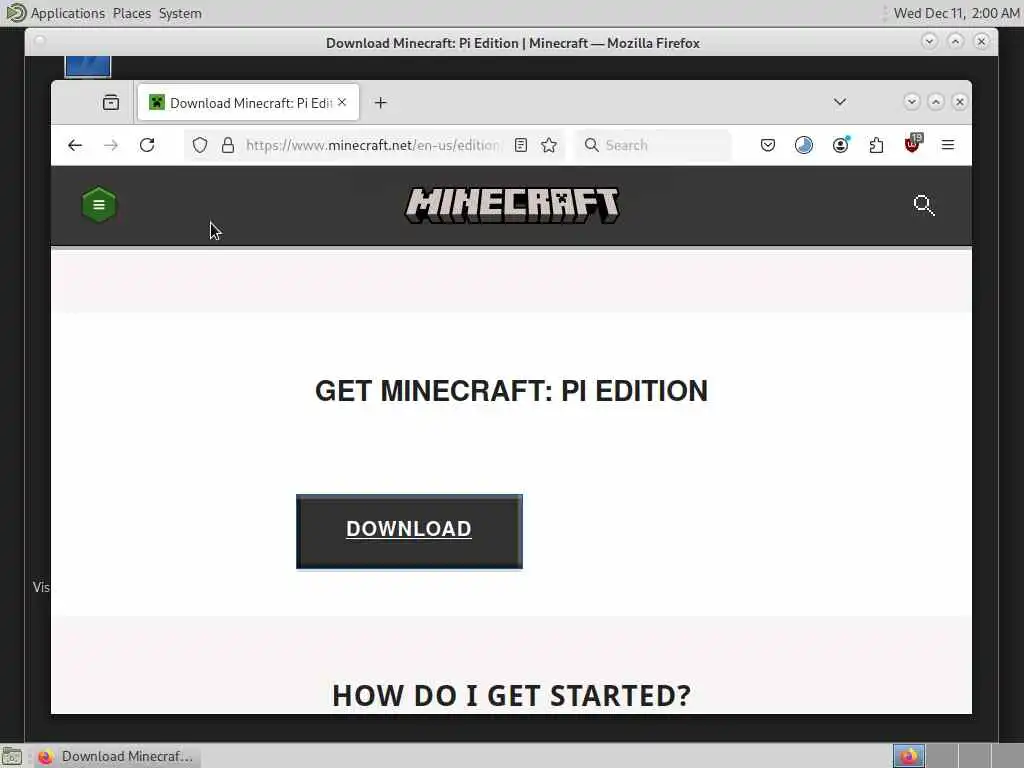
Task: Show site security lock information
Action: [x=228, y=145]
